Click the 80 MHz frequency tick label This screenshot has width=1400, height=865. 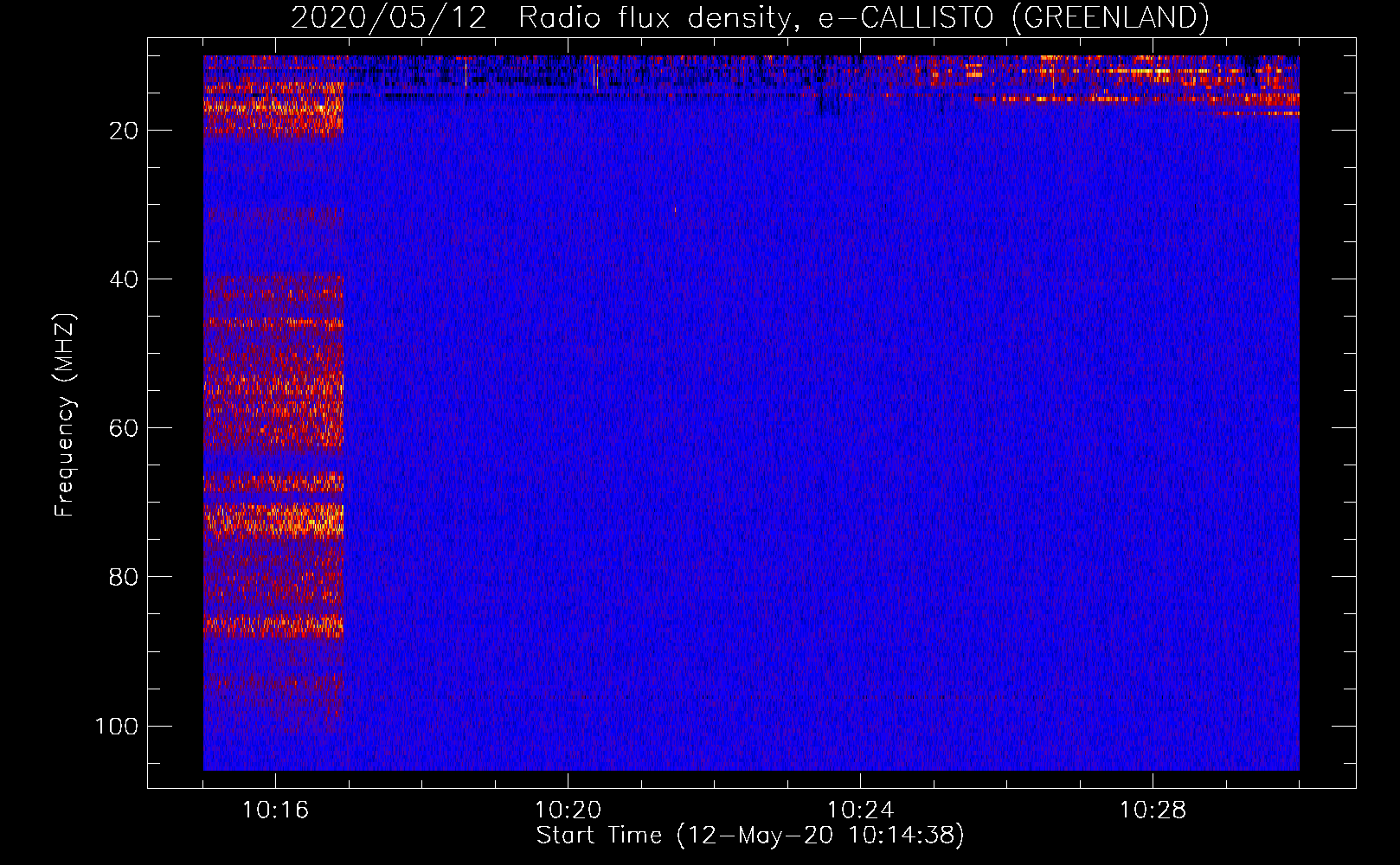(x=124, y=577)
